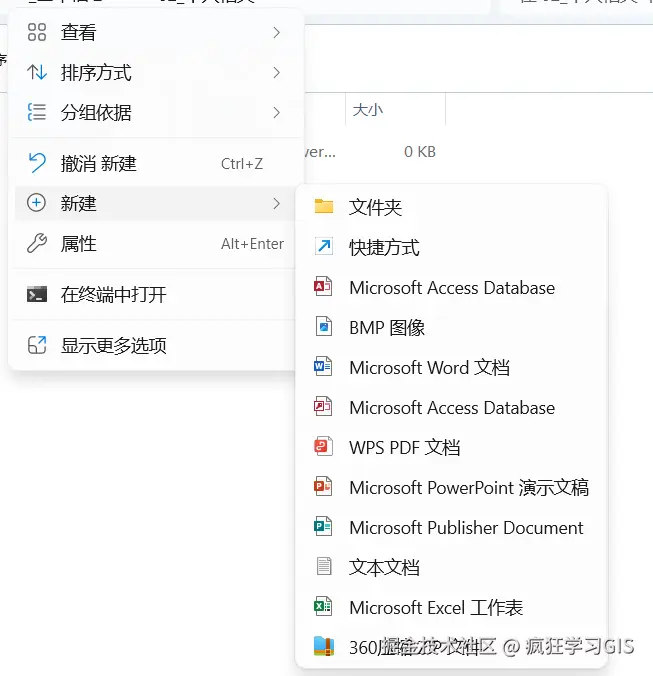Click the Ctrl+Z shortcut label
The height and width of the screenshot is (676, 653).
point(242,164)
